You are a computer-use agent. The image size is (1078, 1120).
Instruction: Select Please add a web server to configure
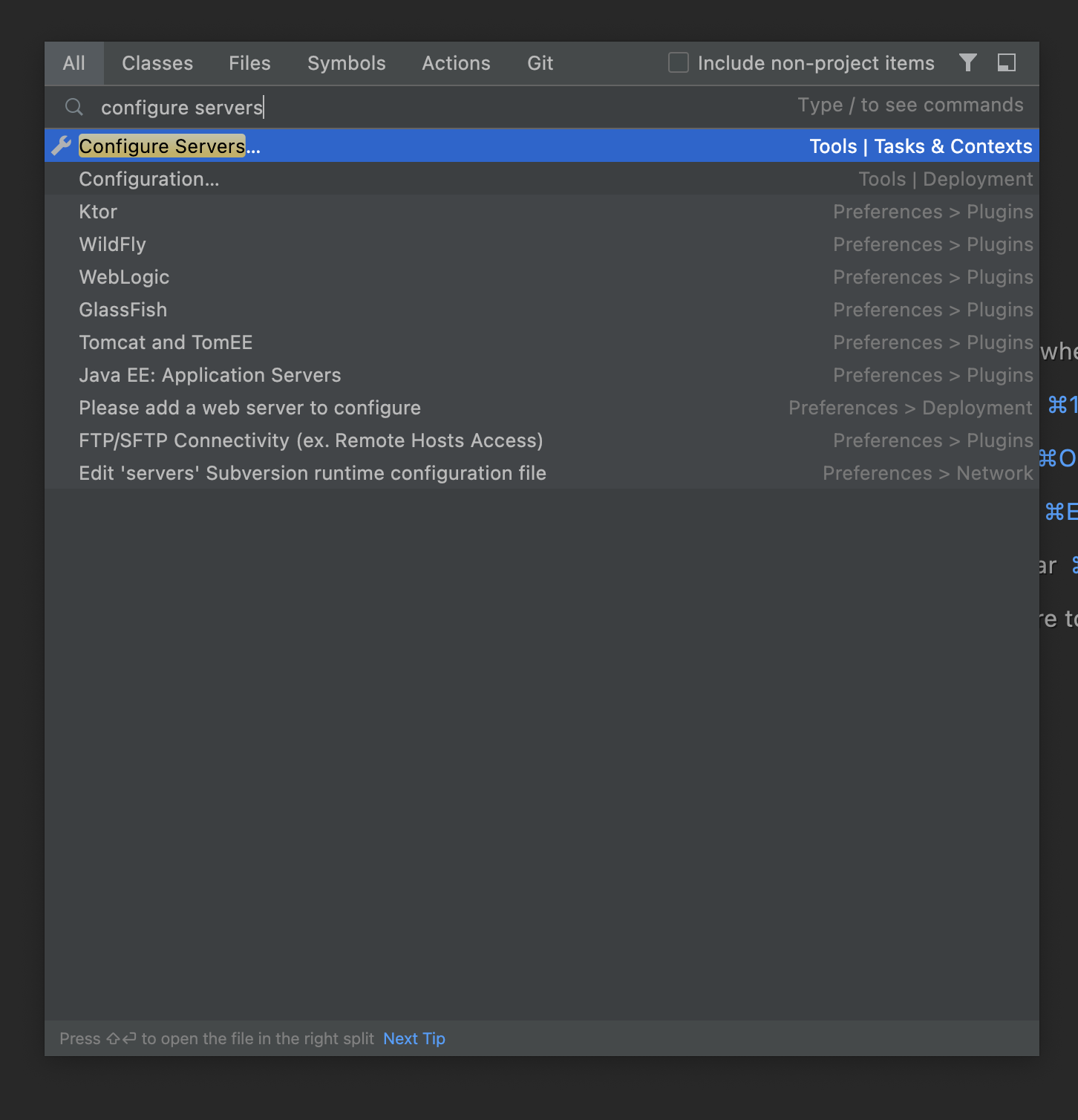[x=542, y=408]
